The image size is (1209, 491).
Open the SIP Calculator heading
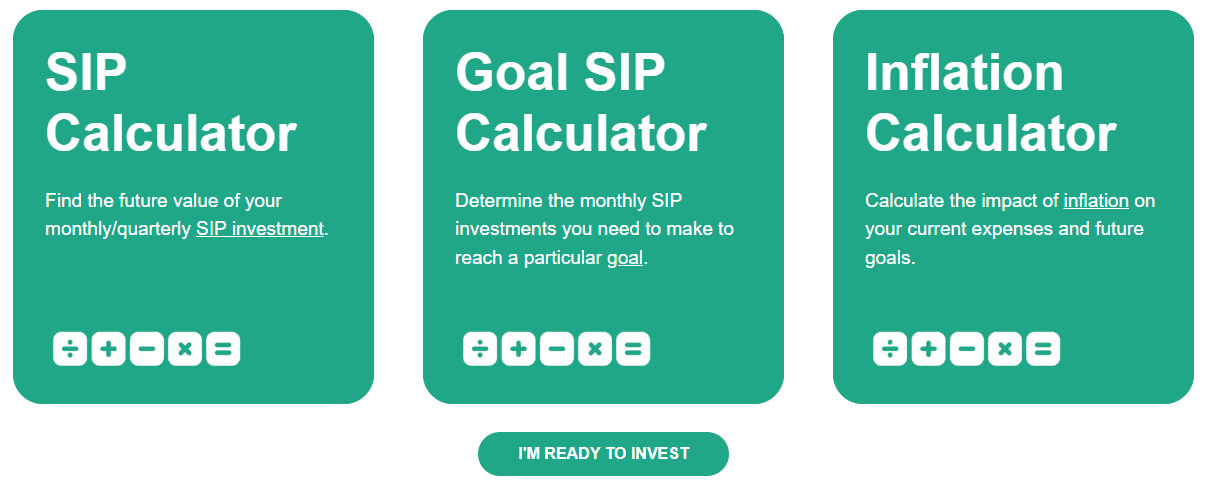[x=171, y=103]
